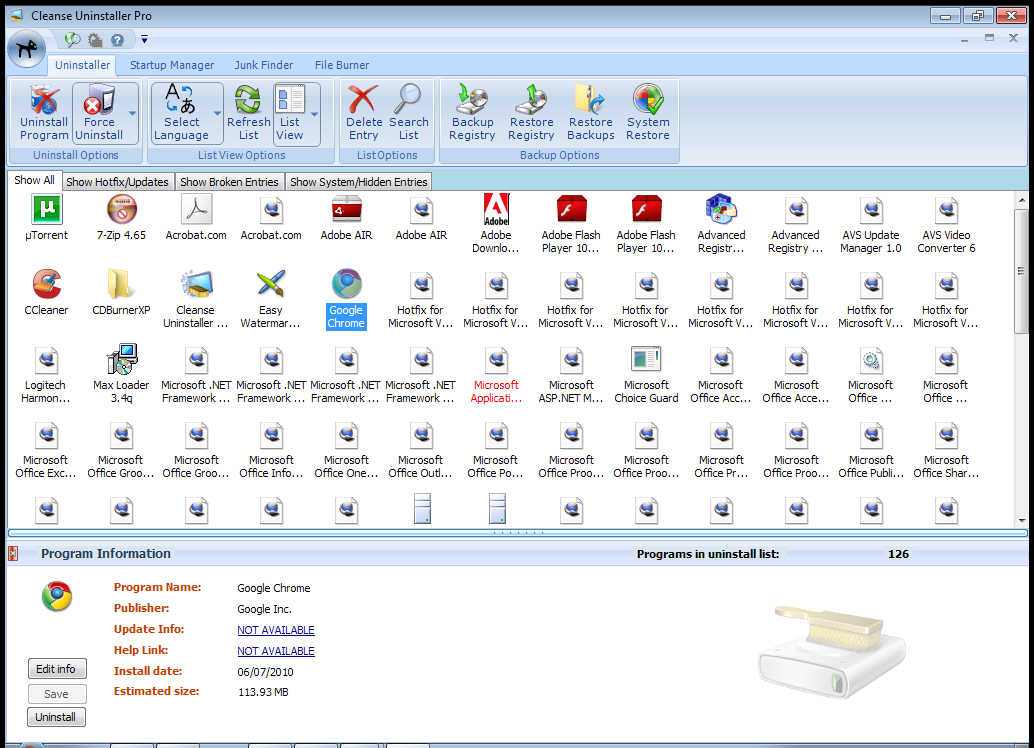This screenshot has height=748, width=1034.
Task: Open help via the question mark icon
Action: (x=117, y=40)
